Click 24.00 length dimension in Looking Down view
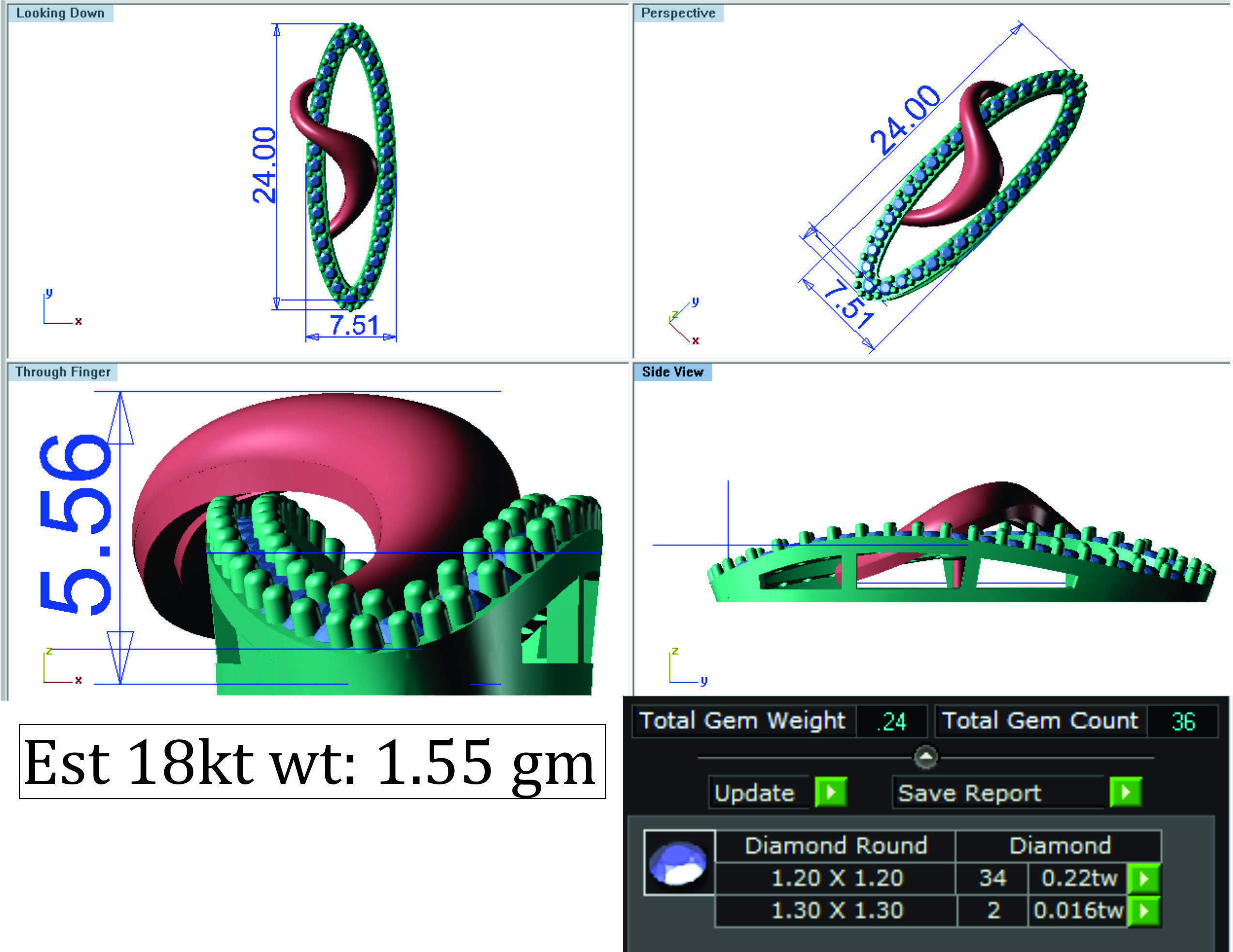This screenshot has width=1233, height=952. pyautogui.click(x=264, y=165)
